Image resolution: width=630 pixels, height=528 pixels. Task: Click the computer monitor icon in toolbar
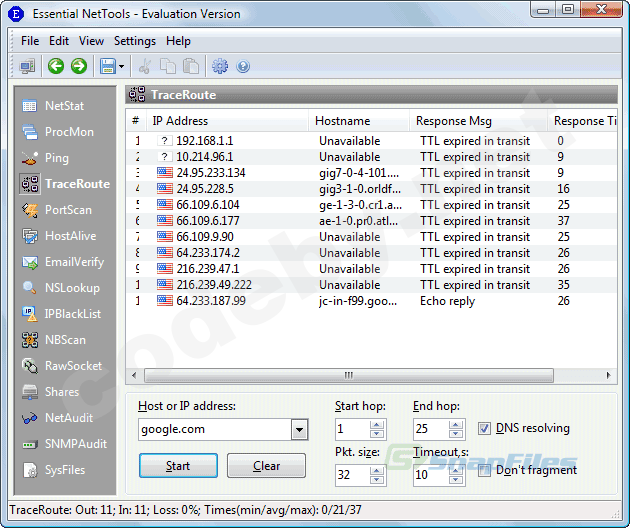pos(27,66)
